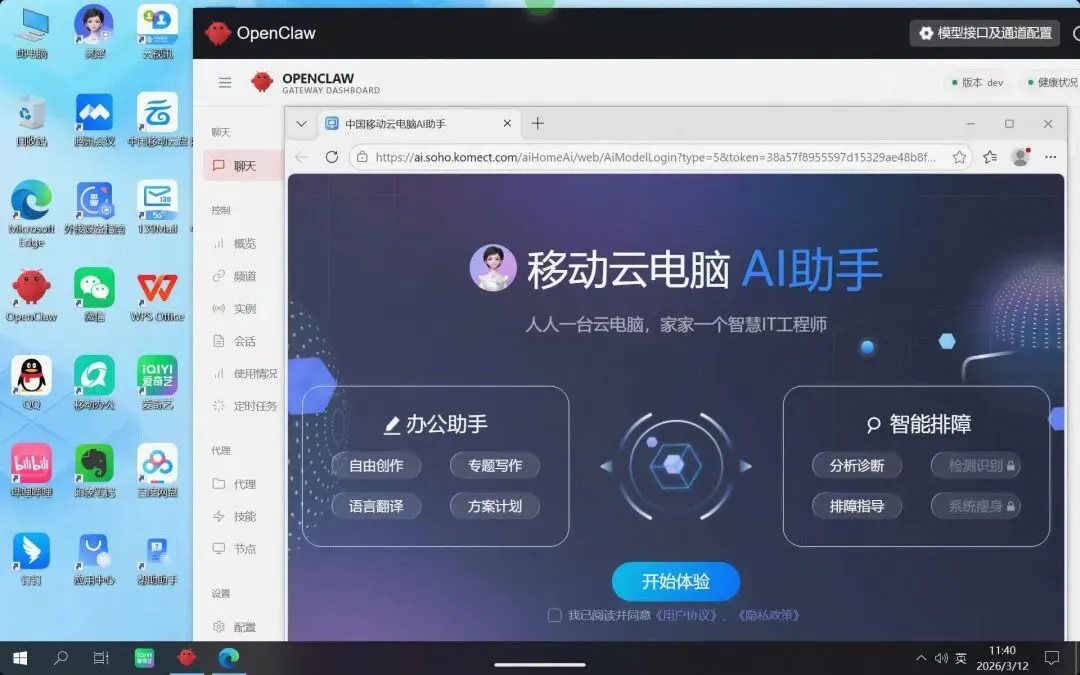Open the OpenClaw desktop shortcut
Image resolution: width=1080 pixels, height=675 pixels.
click(31, 295)
